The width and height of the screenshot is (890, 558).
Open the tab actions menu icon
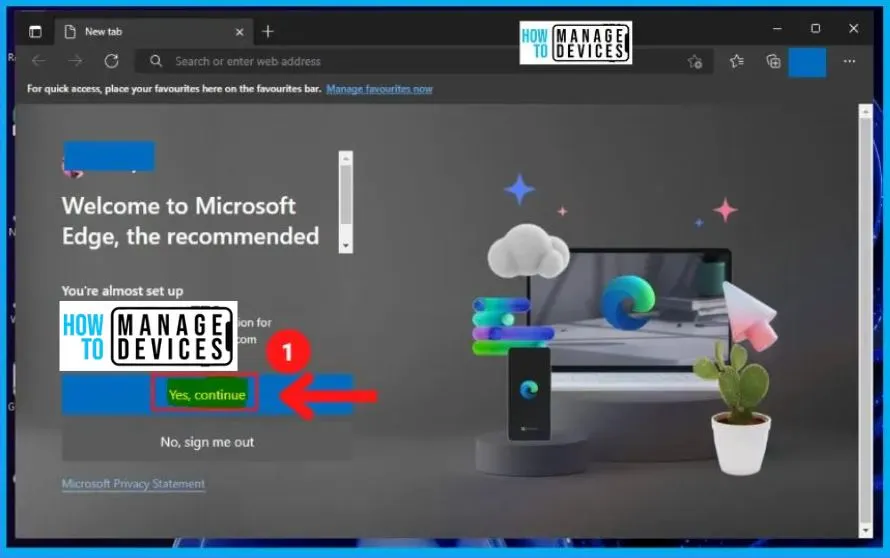[35, 32]
